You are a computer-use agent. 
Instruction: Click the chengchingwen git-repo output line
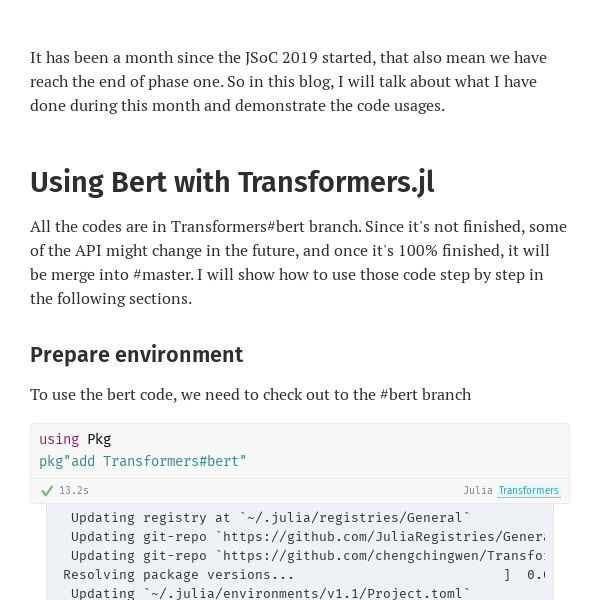point(308,556)
